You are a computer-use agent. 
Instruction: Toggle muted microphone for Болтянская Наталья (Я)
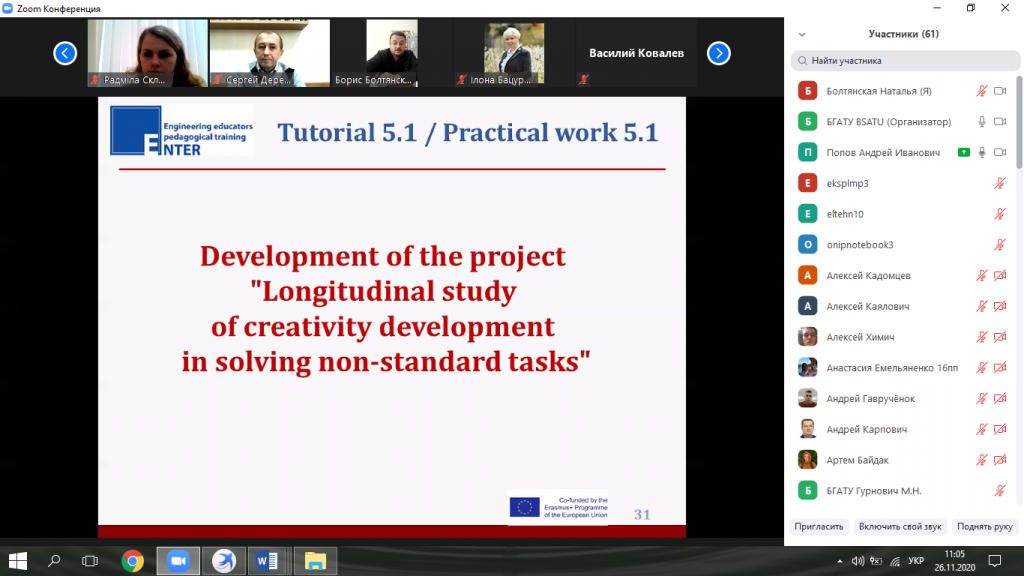pos(982,91)
